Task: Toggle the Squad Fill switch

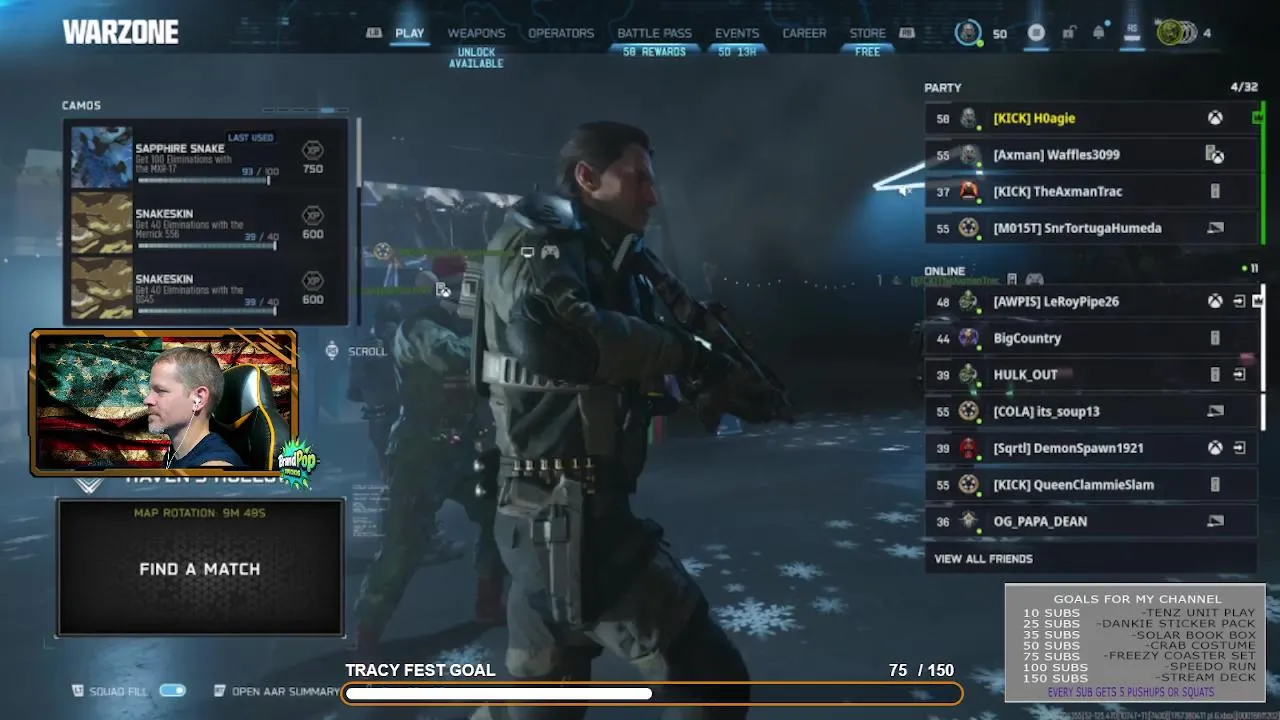Action: (172, 691)
